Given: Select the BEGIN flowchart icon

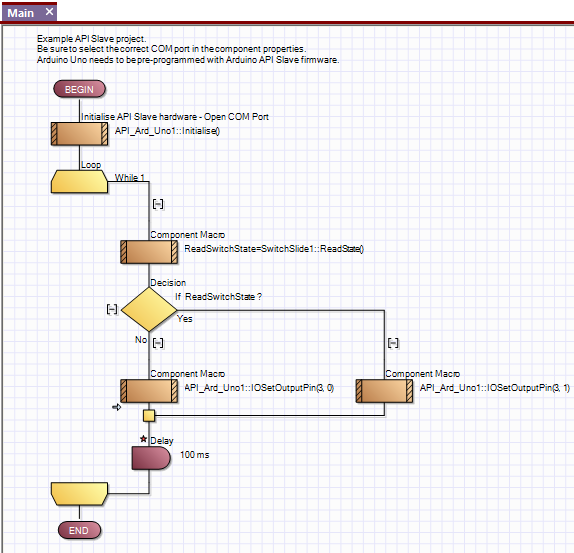Looking at the screenshot, I should [x=79, y=89].
